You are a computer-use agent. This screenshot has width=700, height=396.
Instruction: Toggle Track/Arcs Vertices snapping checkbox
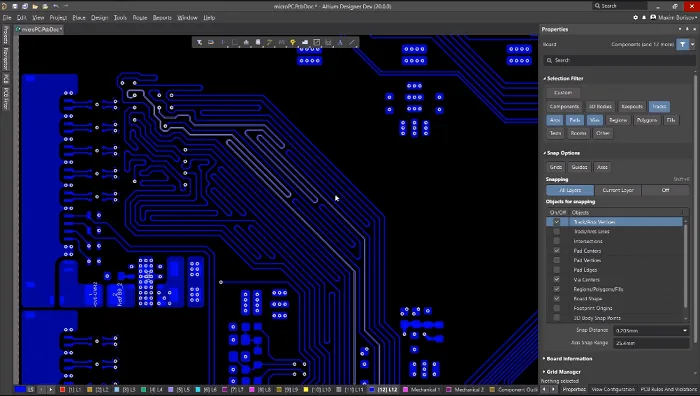tap(556, 222)
